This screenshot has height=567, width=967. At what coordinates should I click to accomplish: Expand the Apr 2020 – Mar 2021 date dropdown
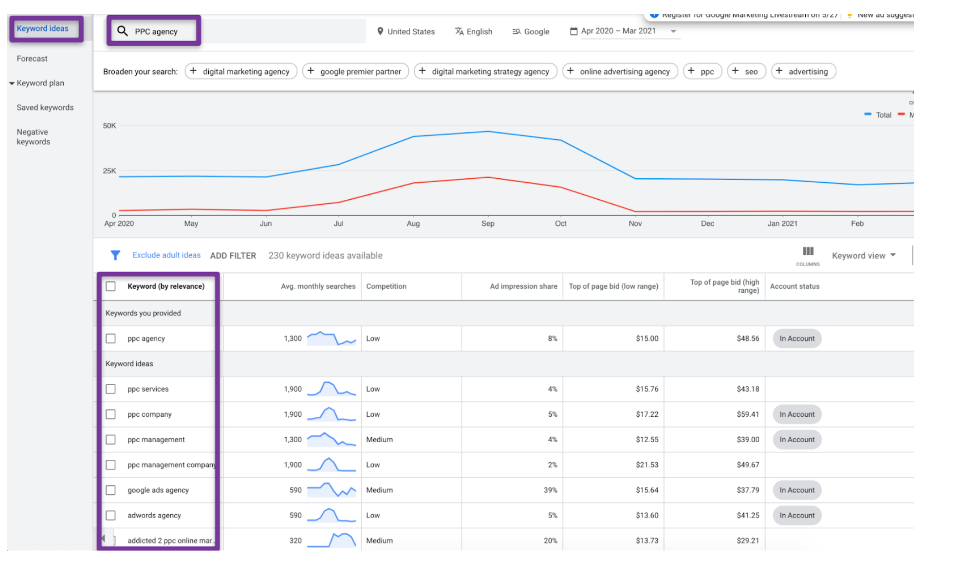[674, 32]
